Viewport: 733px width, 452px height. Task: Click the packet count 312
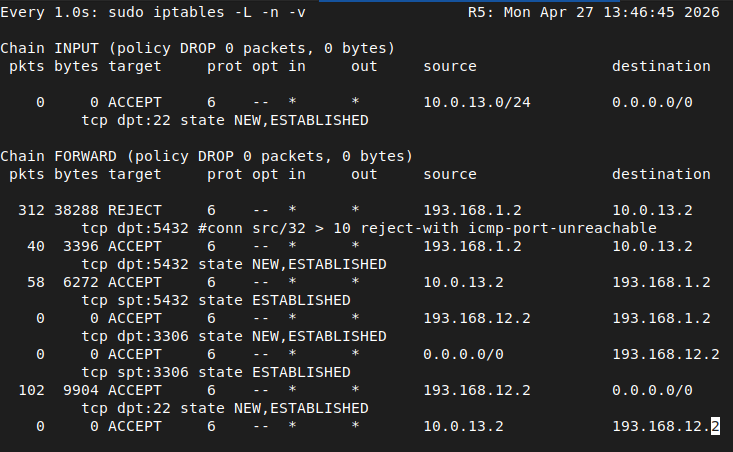(x=31, y=210)
